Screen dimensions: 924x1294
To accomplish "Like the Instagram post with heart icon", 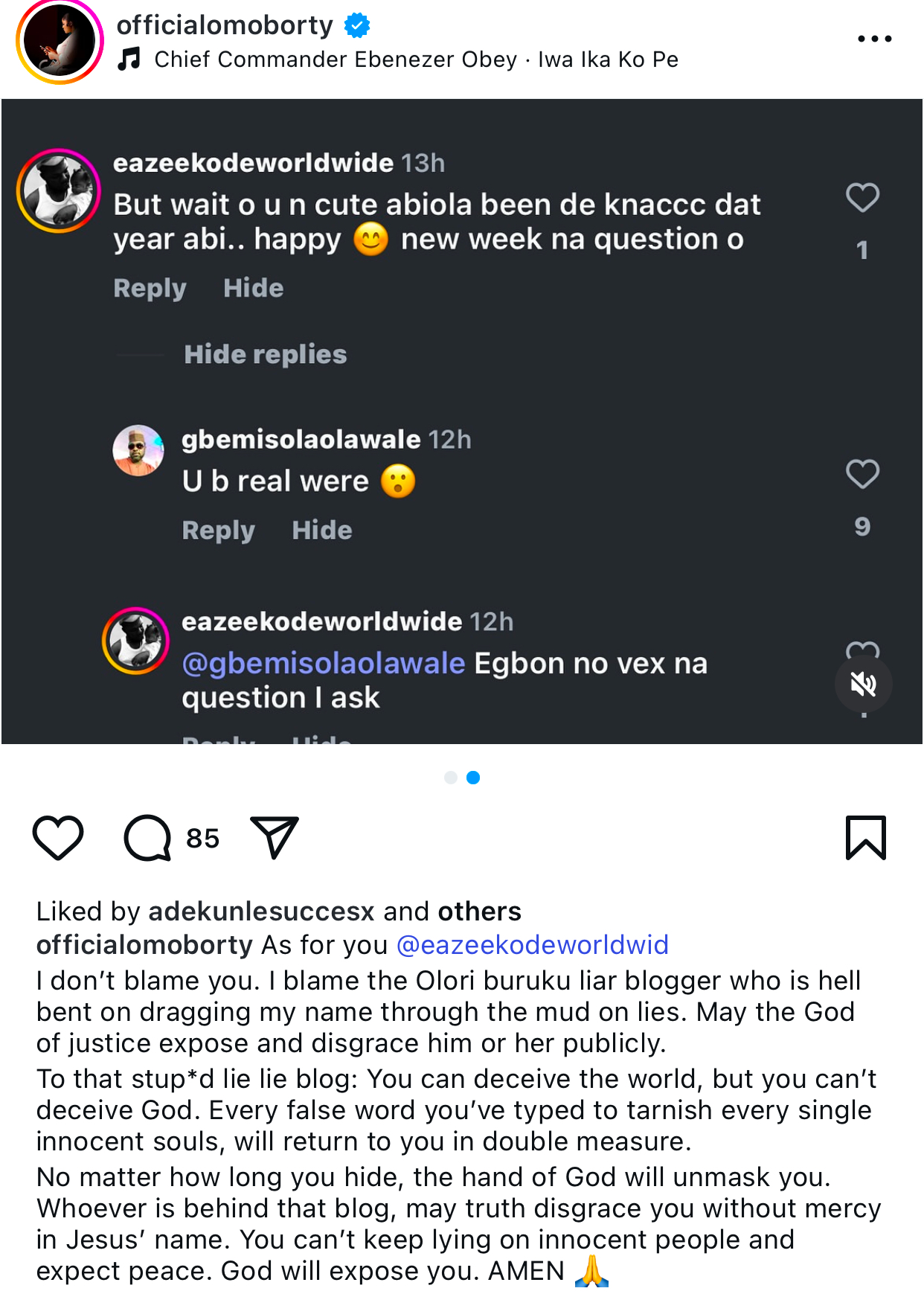I will coord(58,838).
